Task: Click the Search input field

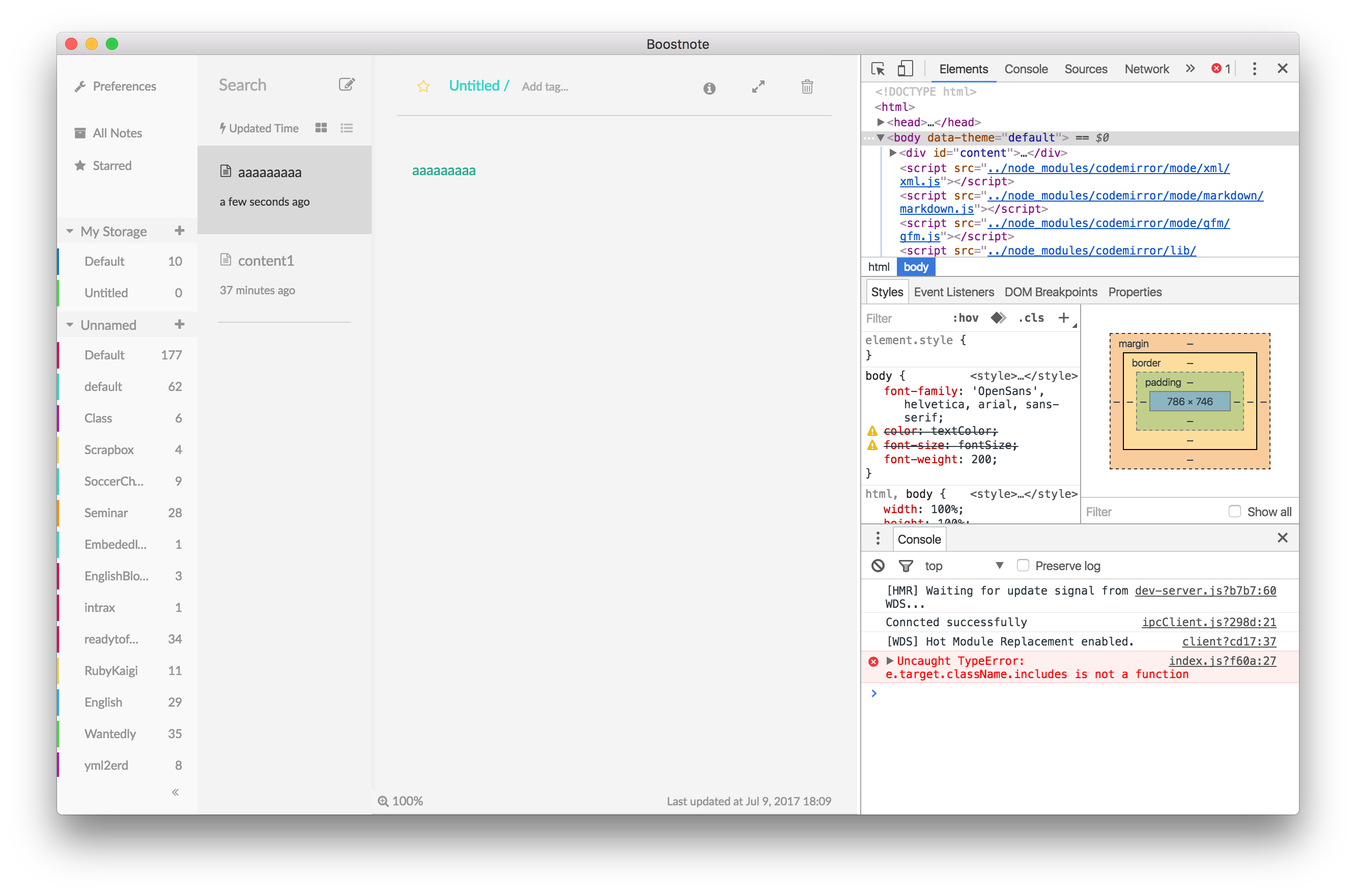Action: [x=268, y=85]
